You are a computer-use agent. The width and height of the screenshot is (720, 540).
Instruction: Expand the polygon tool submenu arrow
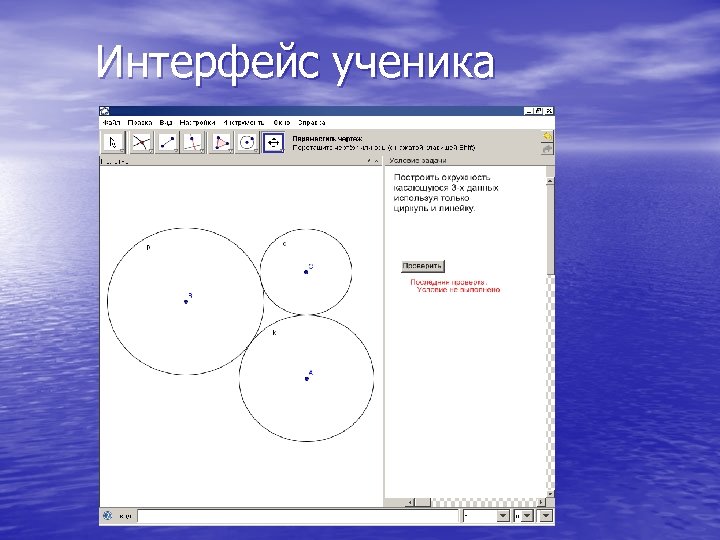pos(230,150)
